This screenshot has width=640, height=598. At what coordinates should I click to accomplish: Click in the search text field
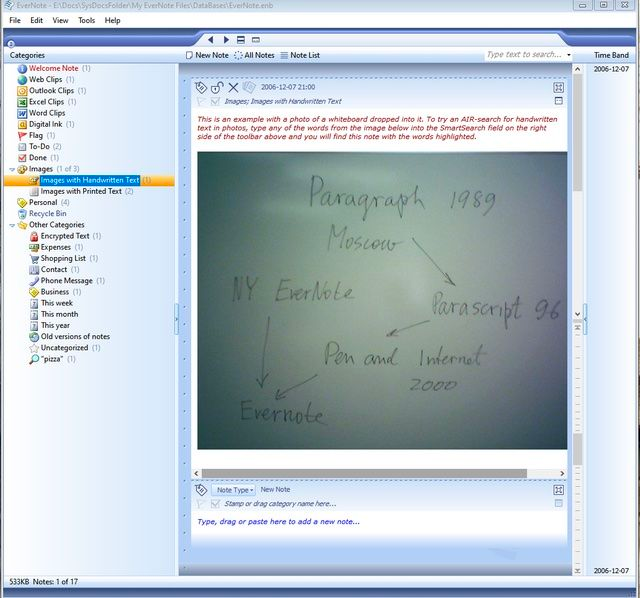(524, 55)
